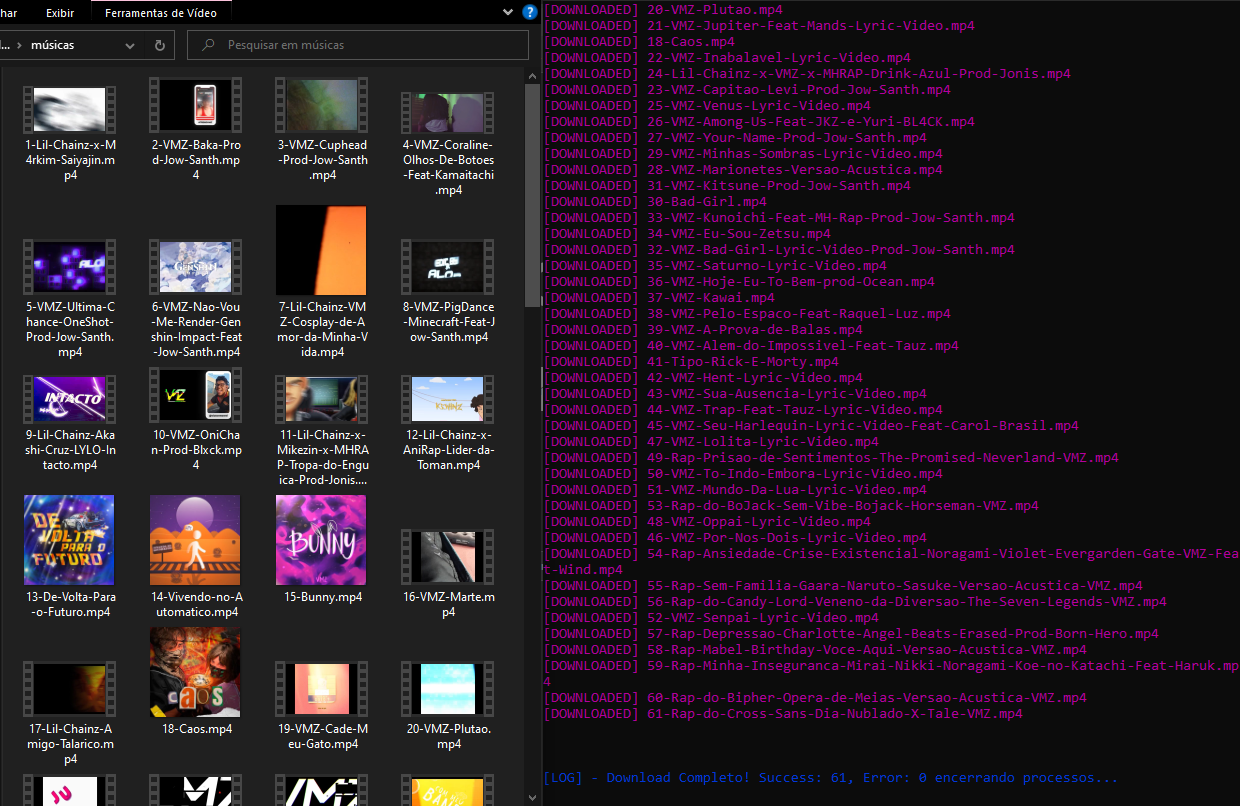The height and width of the screenshot is (806, 1240).
Task: Select video 16-VMZ-Marte.mp4
Action: pyautogui.click(x=447, y=574)
